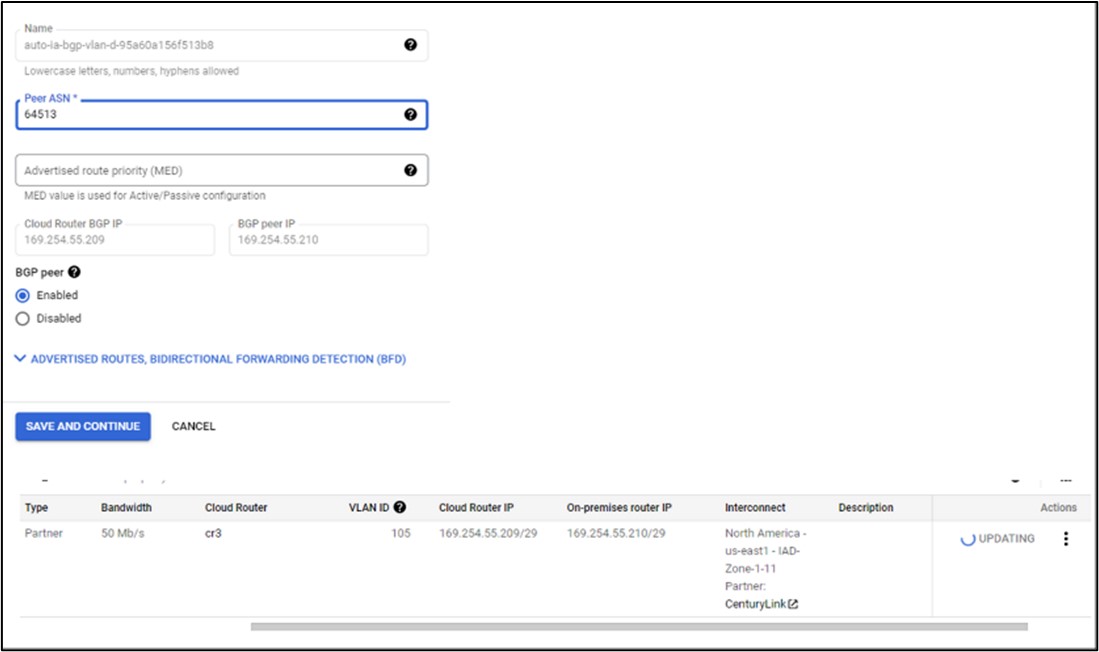Click help icon next to BGP peer
Viewport: 1099px width, 652px height.
tap(74, 272)
